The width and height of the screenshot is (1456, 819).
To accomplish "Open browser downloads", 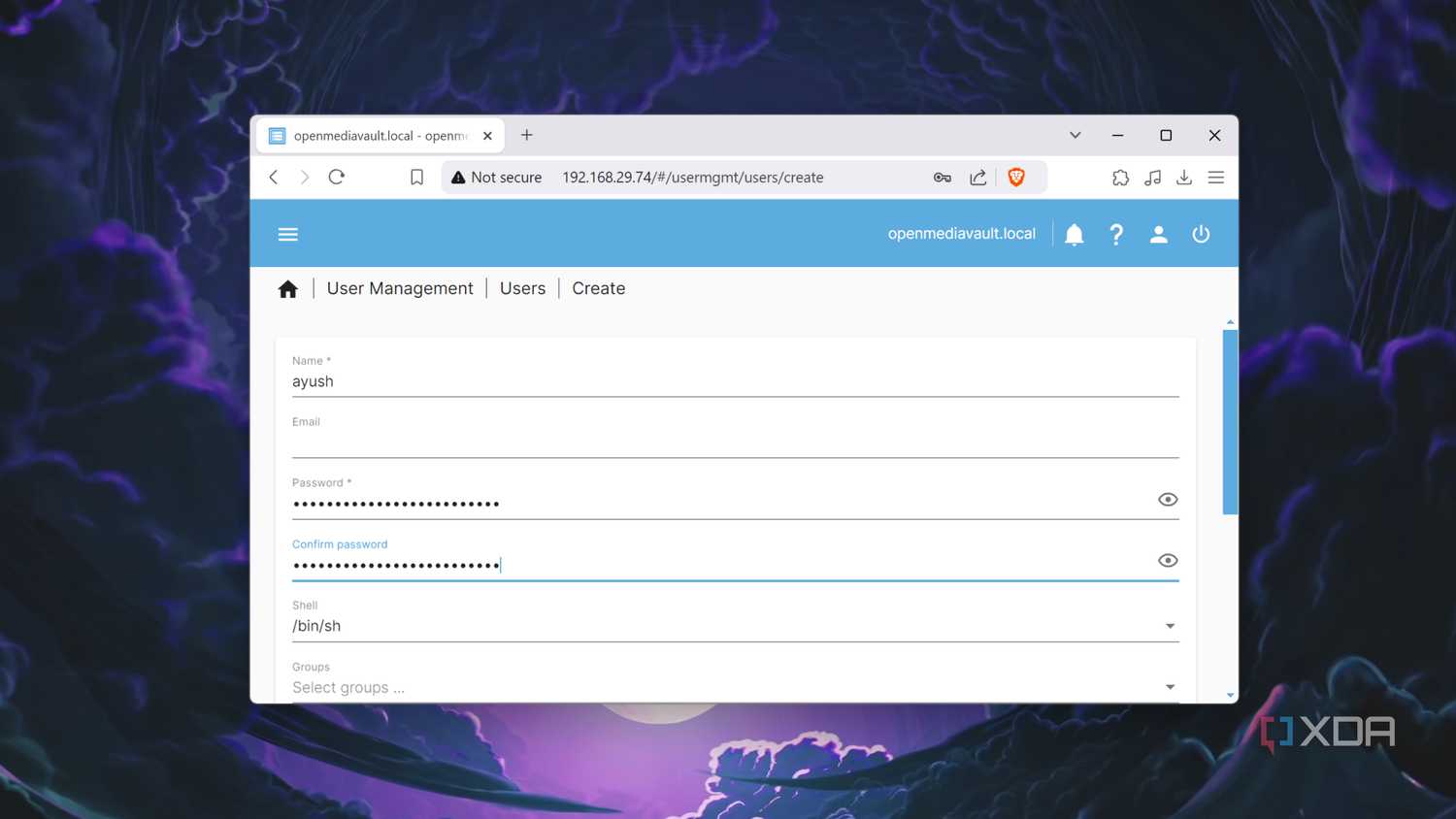I will (1184, 178).
